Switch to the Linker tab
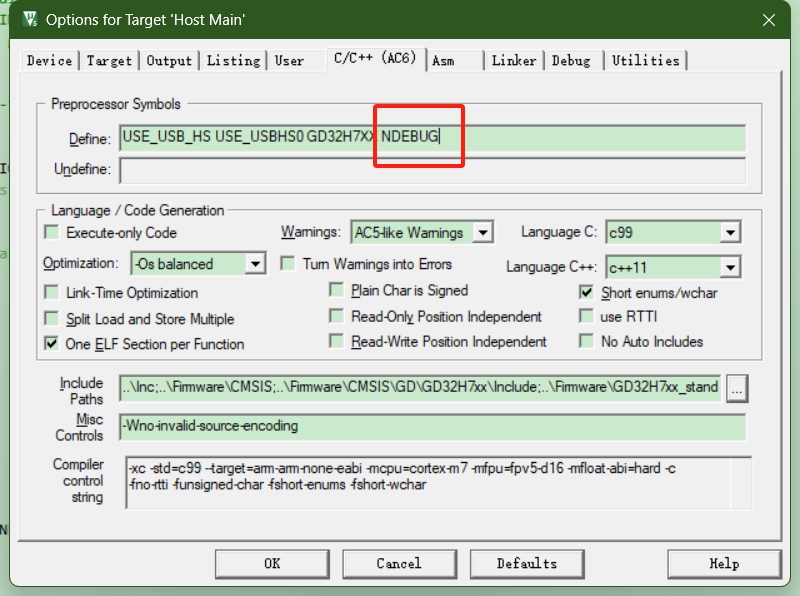This screenshot has height=596, width=800. pyautogui.click(x=513, y=60)
